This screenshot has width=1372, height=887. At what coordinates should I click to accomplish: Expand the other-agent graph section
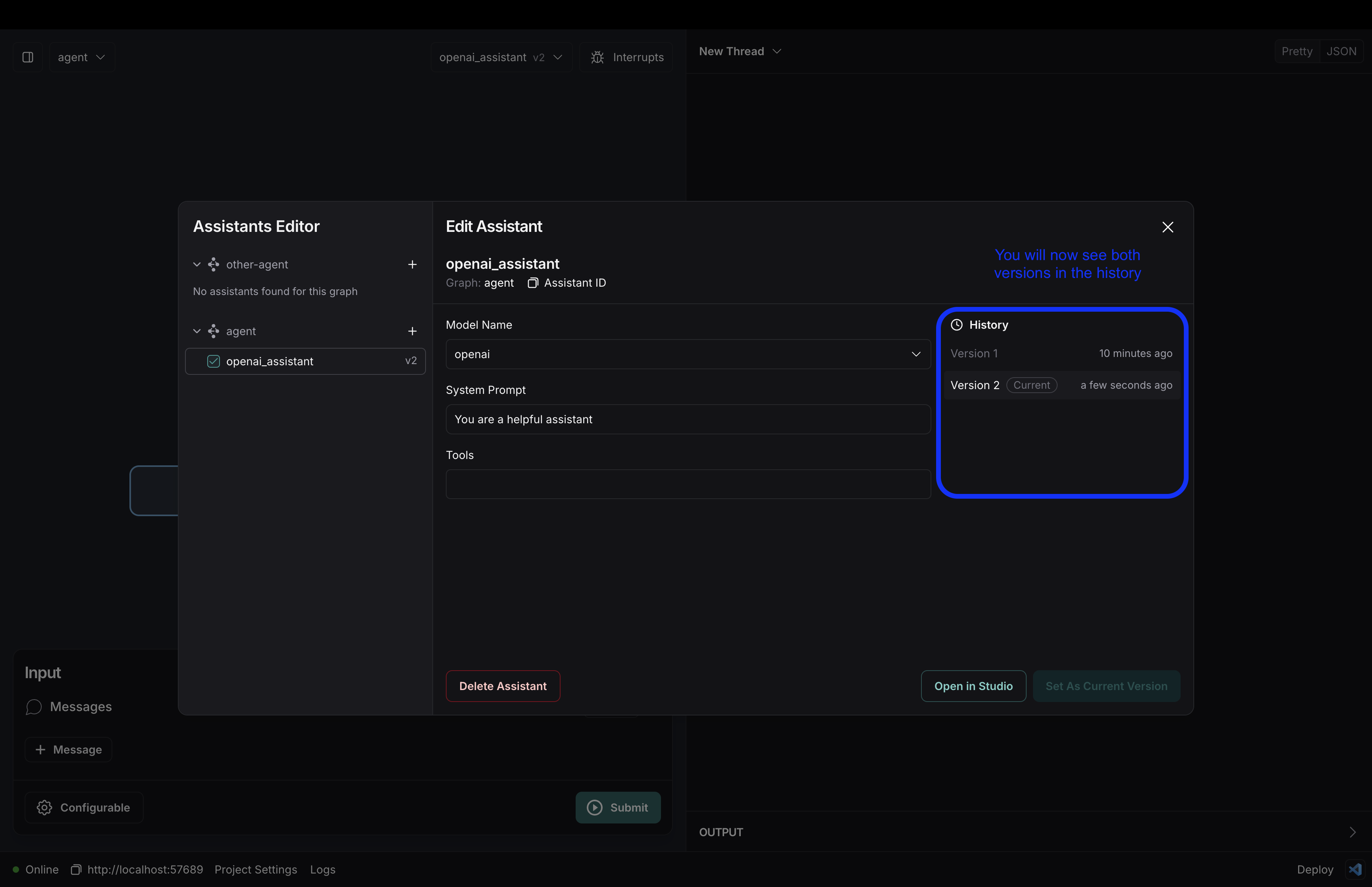(196, 264)
